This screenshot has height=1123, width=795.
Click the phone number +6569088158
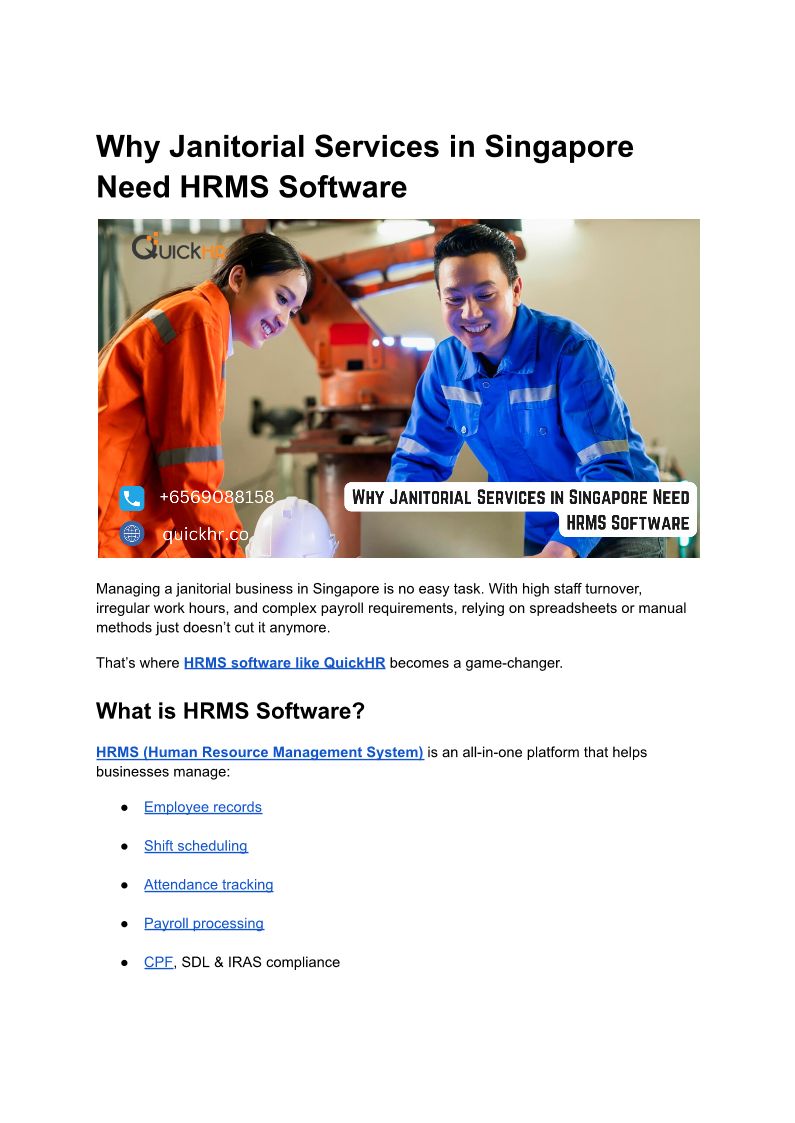pos(216,498)
